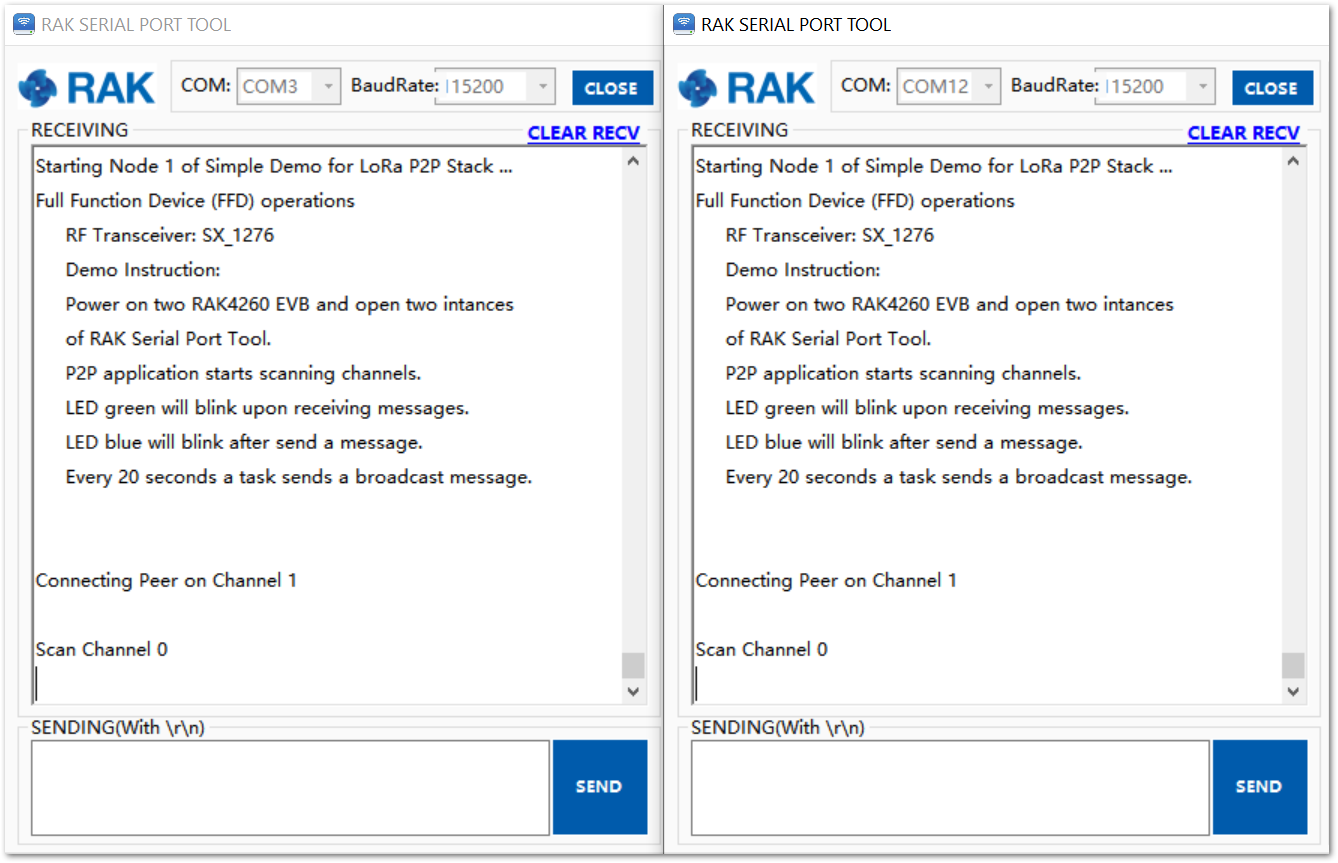Click the RAK logo in left window
Image resolution: width=1338 pixels, height=863 pixels.
coord(86,88)
